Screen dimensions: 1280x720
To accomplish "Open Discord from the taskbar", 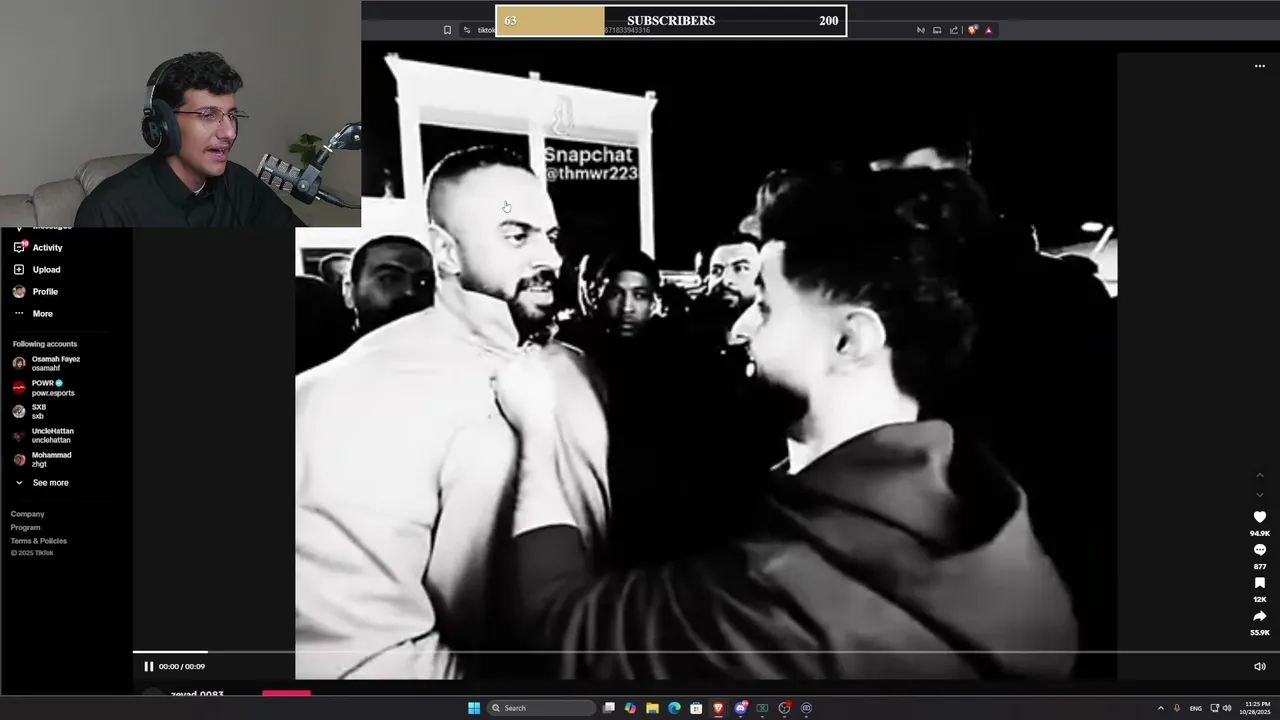I will (x=740, y=708).
